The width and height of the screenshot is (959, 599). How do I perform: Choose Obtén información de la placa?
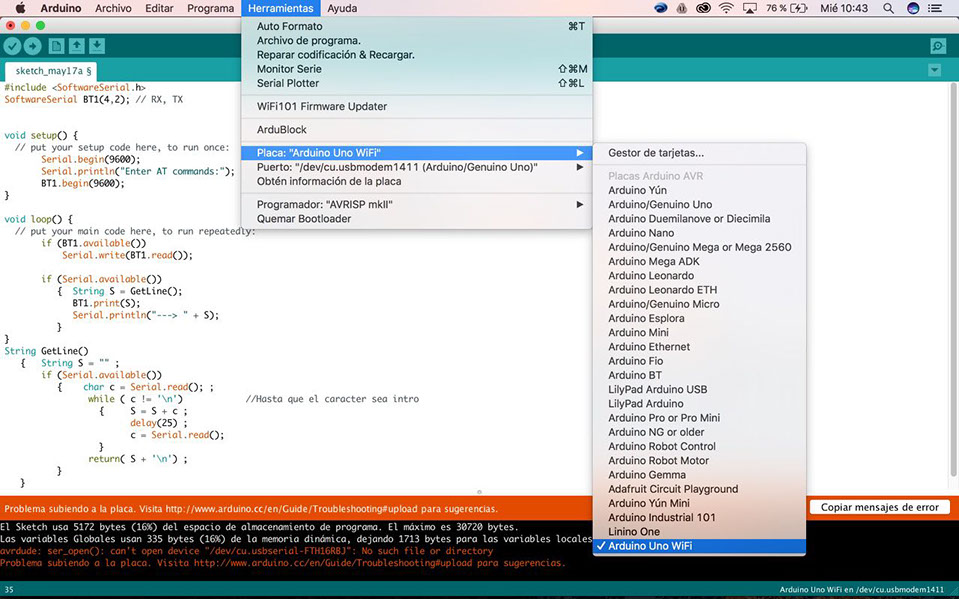click(417, 181)
